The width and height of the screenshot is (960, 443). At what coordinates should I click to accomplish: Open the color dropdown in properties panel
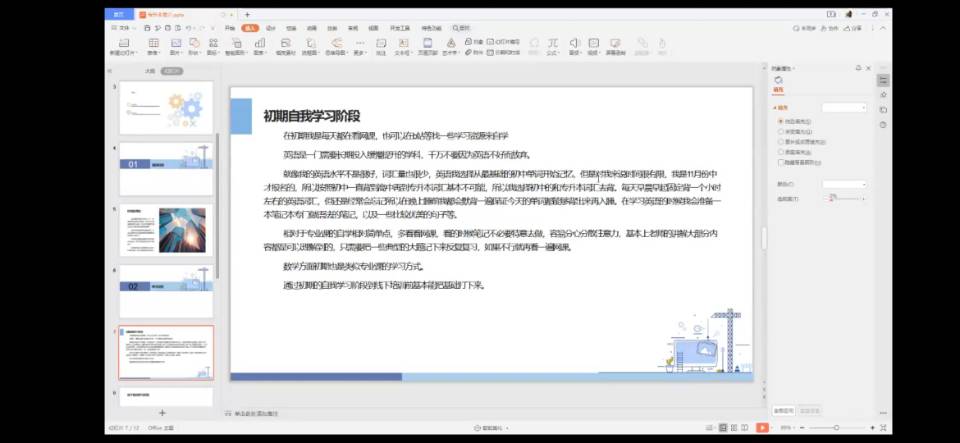(x=843, y=184)
